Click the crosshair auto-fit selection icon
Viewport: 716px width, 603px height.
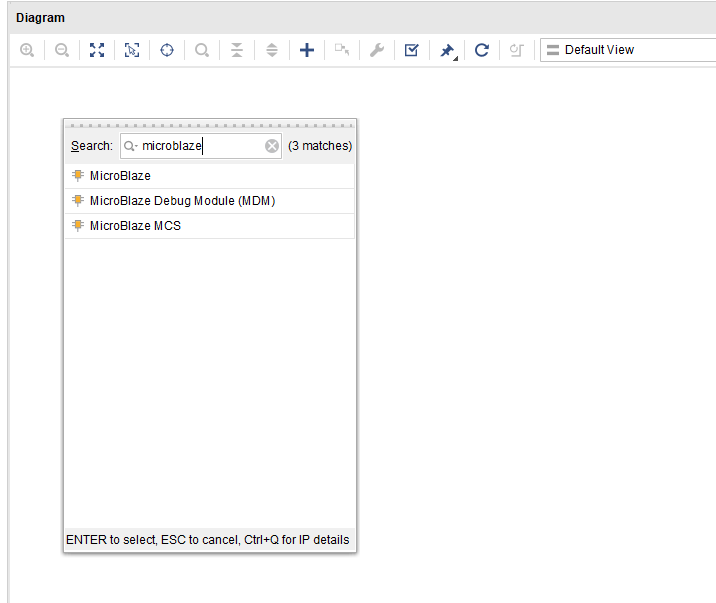click(x=167, y=50)
